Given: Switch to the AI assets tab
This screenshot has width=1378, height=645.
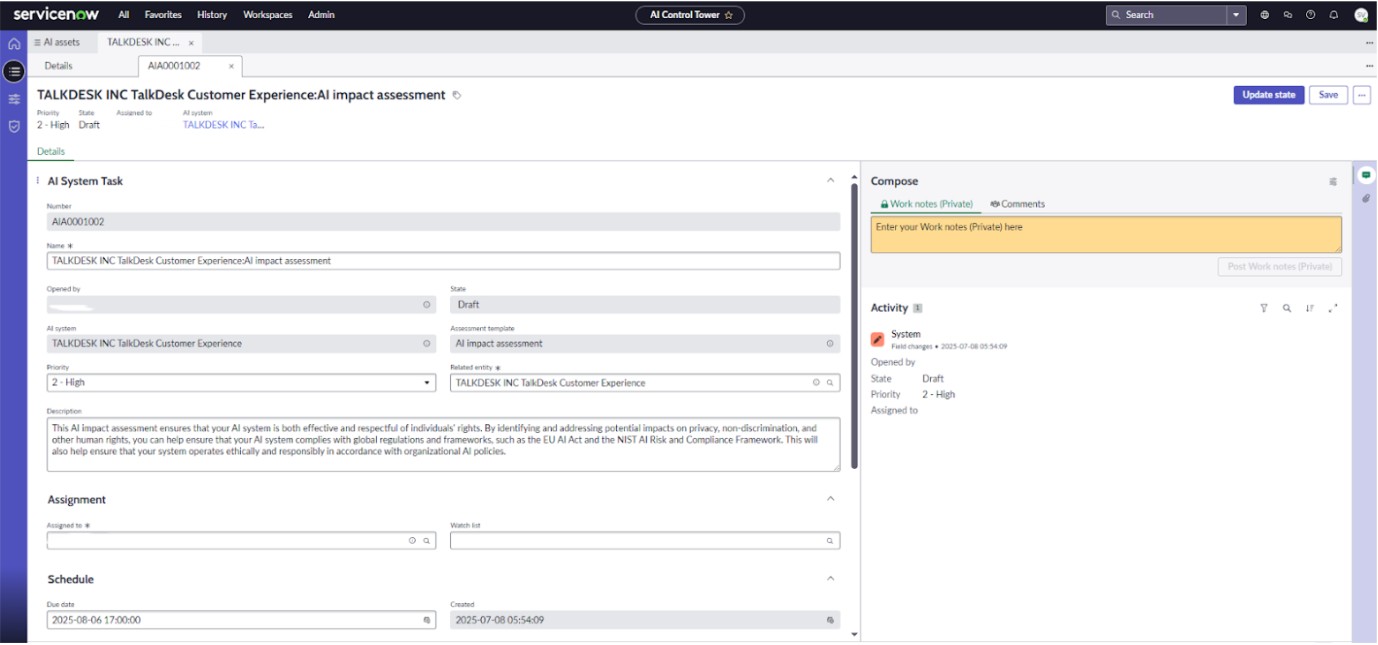Looking at the screenshot, I should (61, 43).
